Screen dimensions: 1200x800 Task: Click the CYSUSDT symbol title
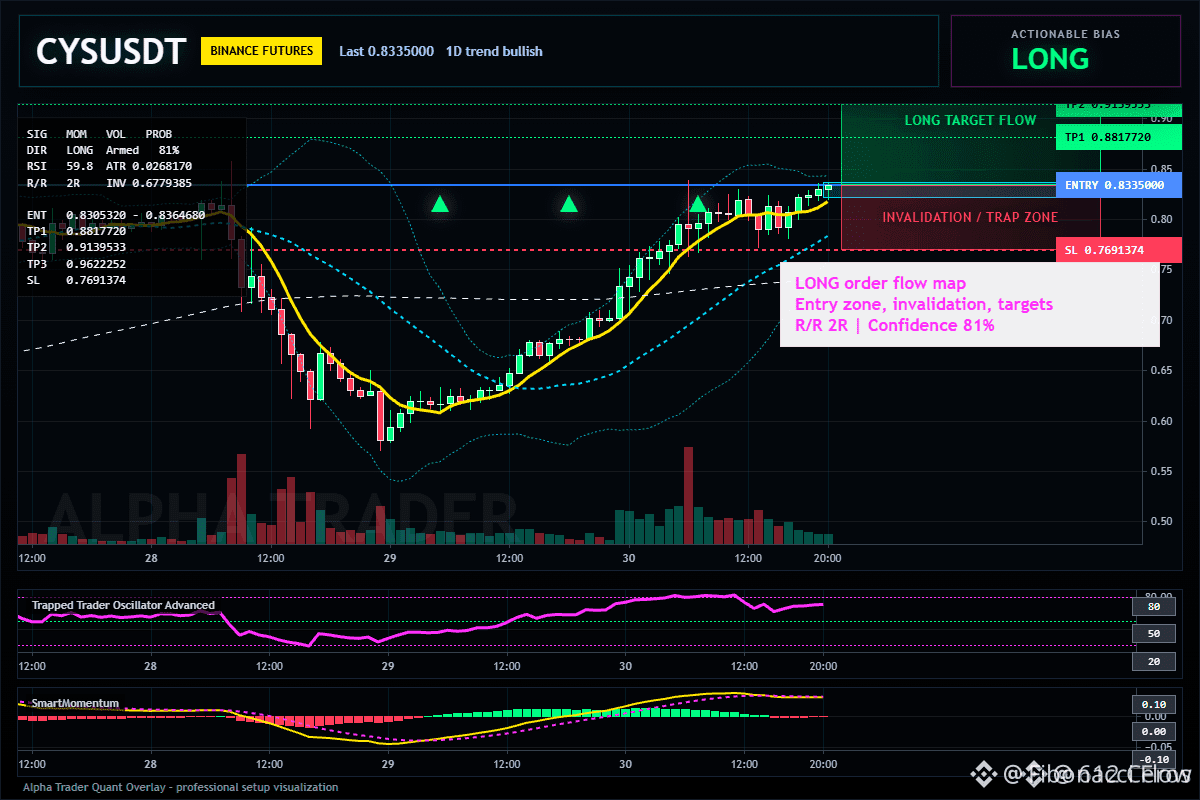110,51
